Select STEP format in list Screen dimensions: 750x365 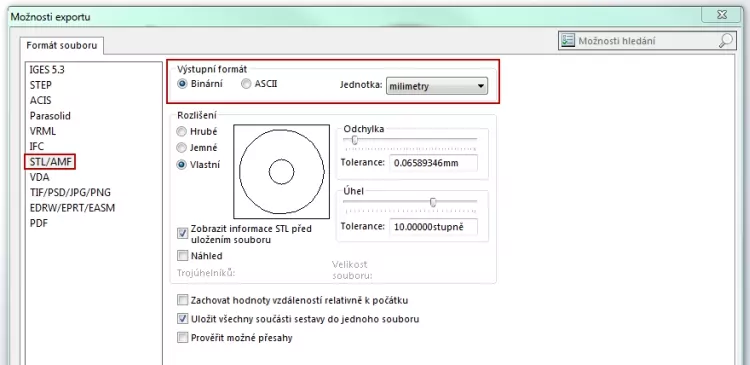point(41,85)
